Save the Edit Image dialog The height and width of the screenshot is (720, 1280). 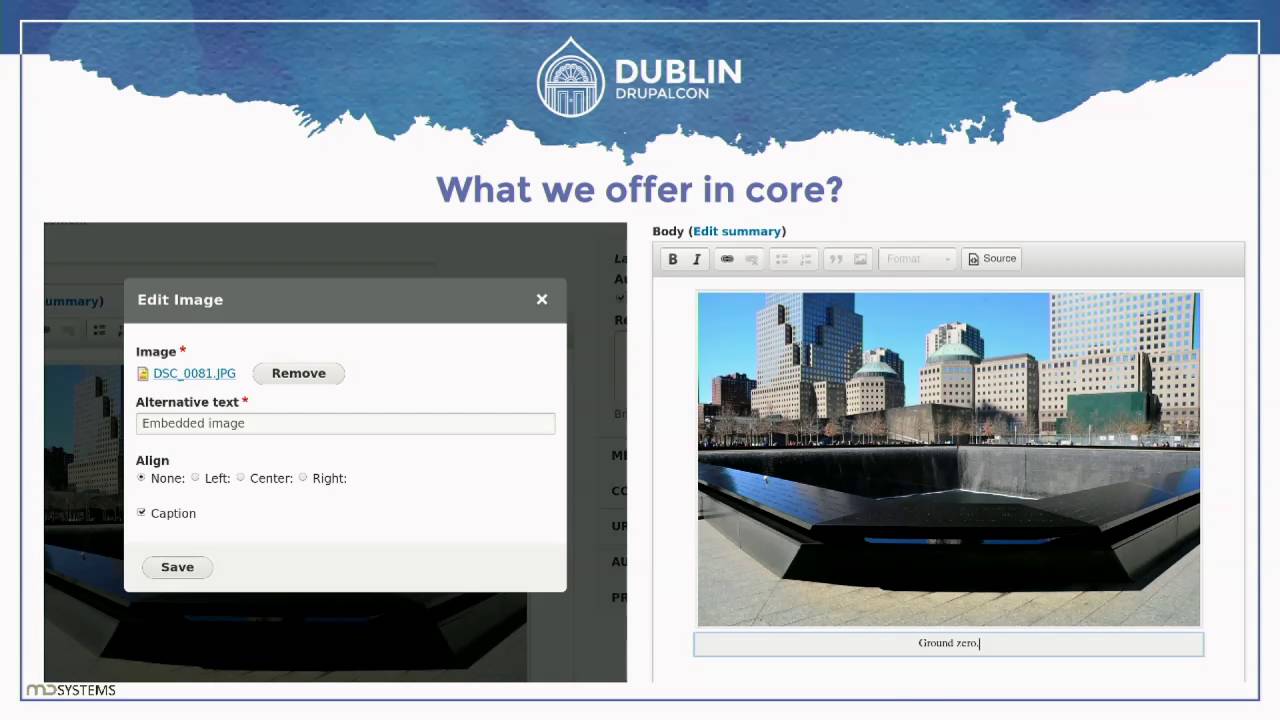[x=177, y=567]
